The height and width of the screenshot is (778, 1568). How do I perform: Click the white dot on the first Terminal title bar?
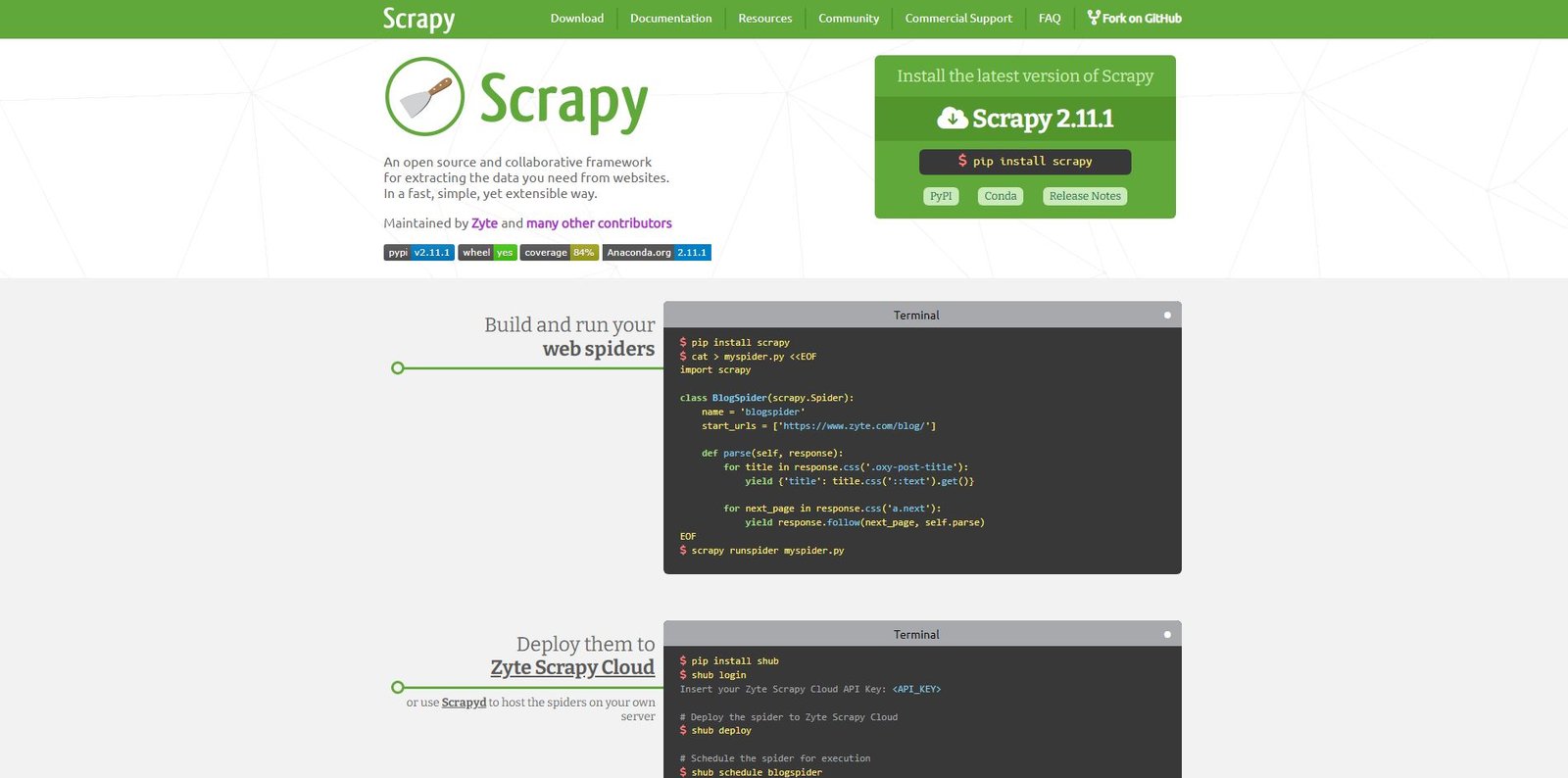(1167, 316)
